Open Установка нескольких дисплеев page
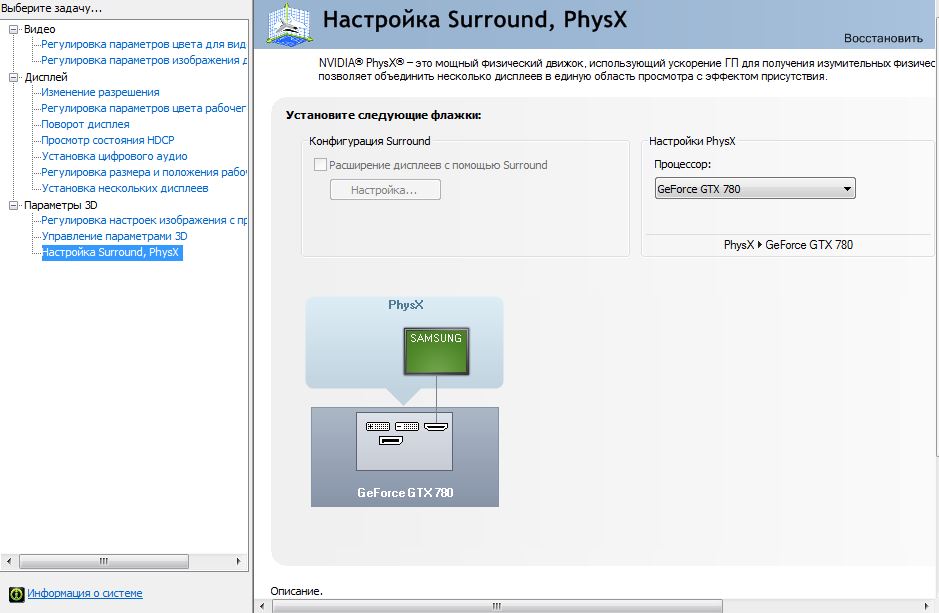The height and width of the screenshot is (613, 939). (125, 188)
